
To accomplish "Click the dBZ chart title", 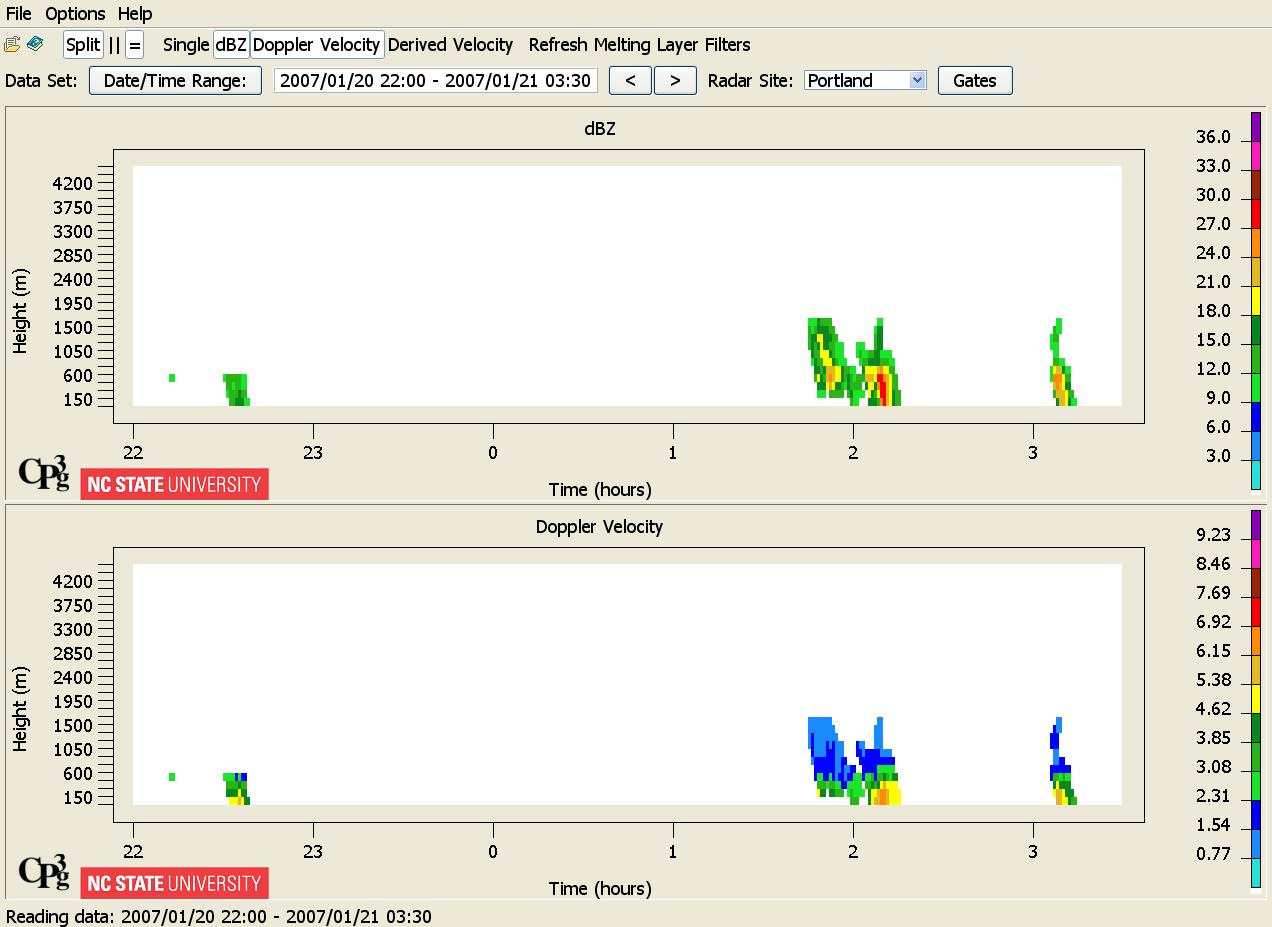I will pos(600,128).
